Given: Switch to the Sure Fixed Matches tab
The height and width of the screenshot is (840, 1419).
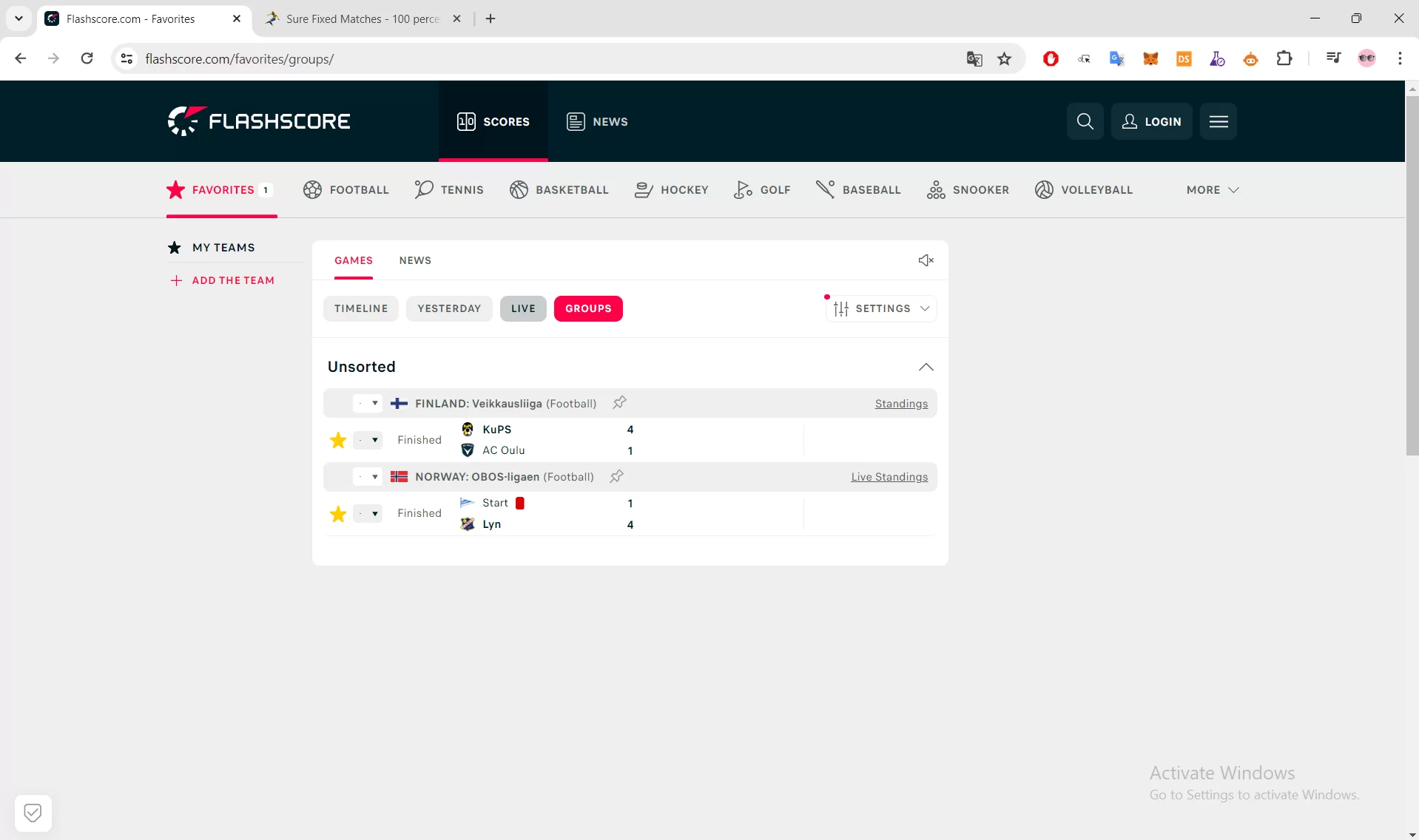Looking at the screenshot, I should [x=363, y=18].
